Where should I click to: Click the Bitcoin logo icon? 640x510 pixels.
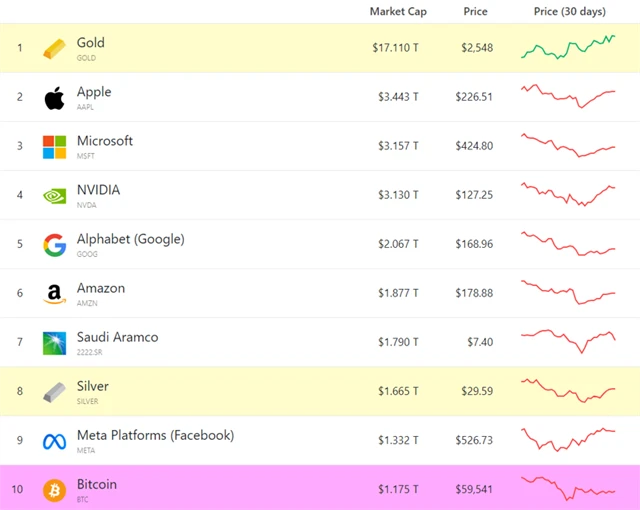click(x=54, y=490)
